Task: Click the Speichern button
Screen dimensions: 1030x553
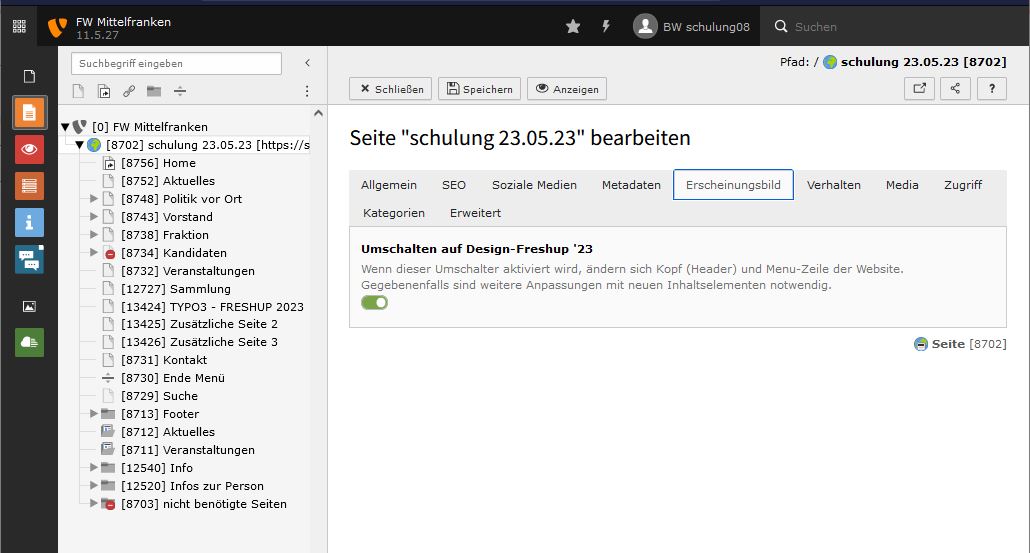Action: coord(480,89)
